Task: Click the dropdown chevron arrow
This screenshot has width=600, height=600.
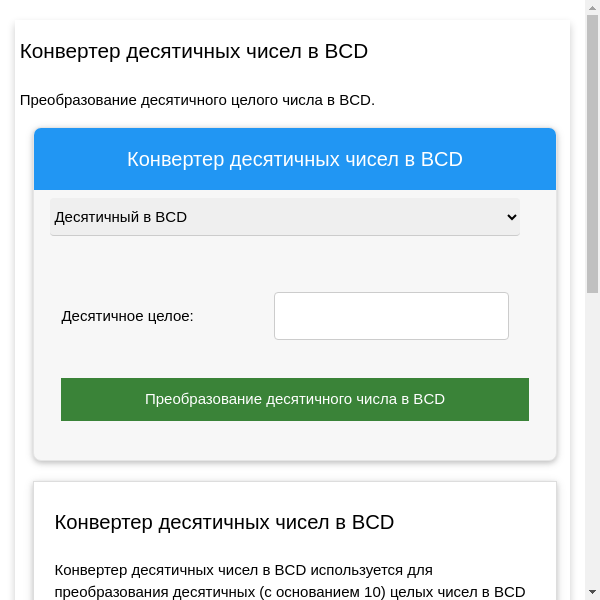Action: tap(512, 217)
